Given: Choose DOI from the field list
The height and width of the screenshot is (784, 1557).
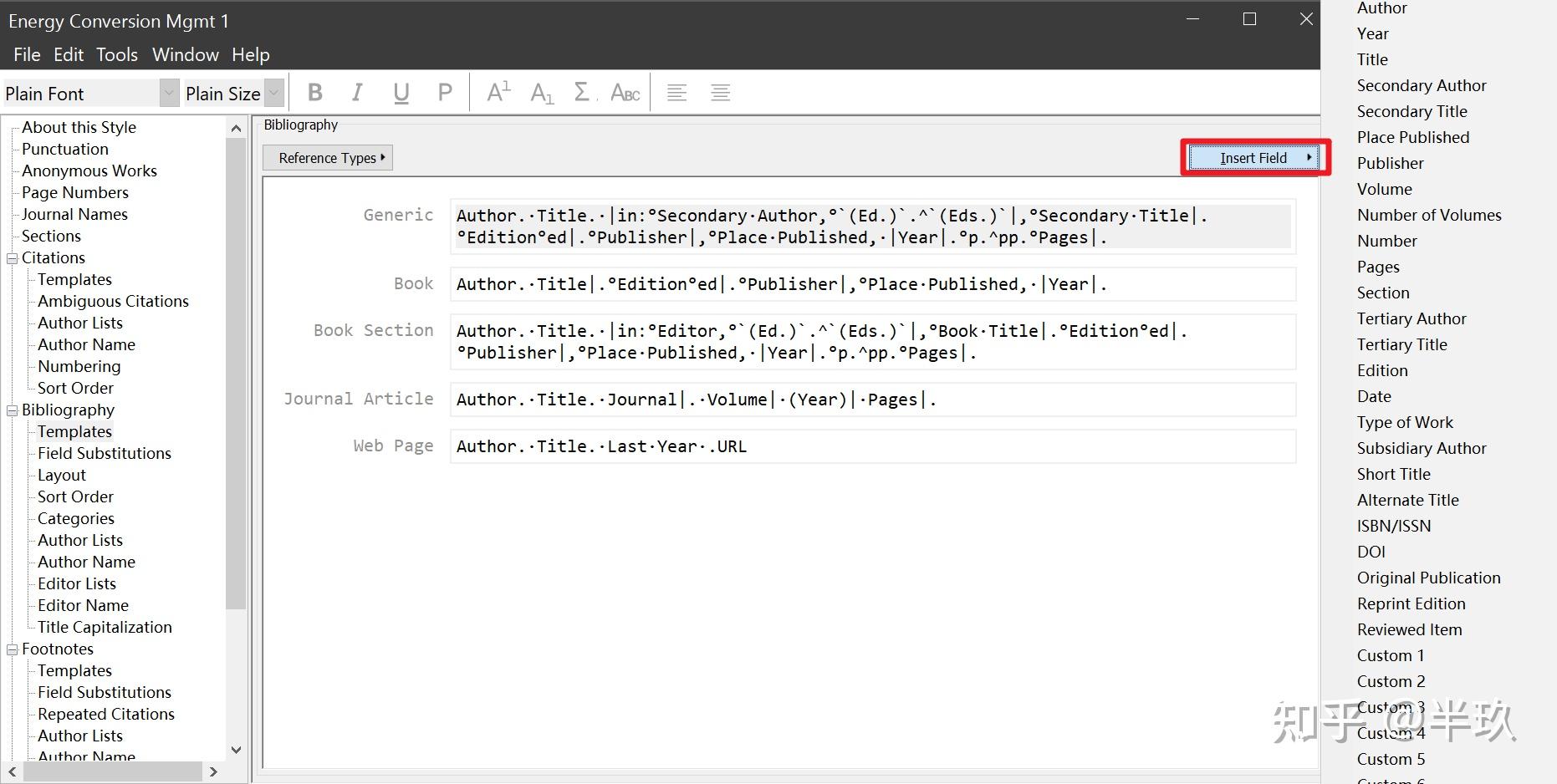Looking at the screenshot, I should pyautogui.click(x=1371, y=552).
